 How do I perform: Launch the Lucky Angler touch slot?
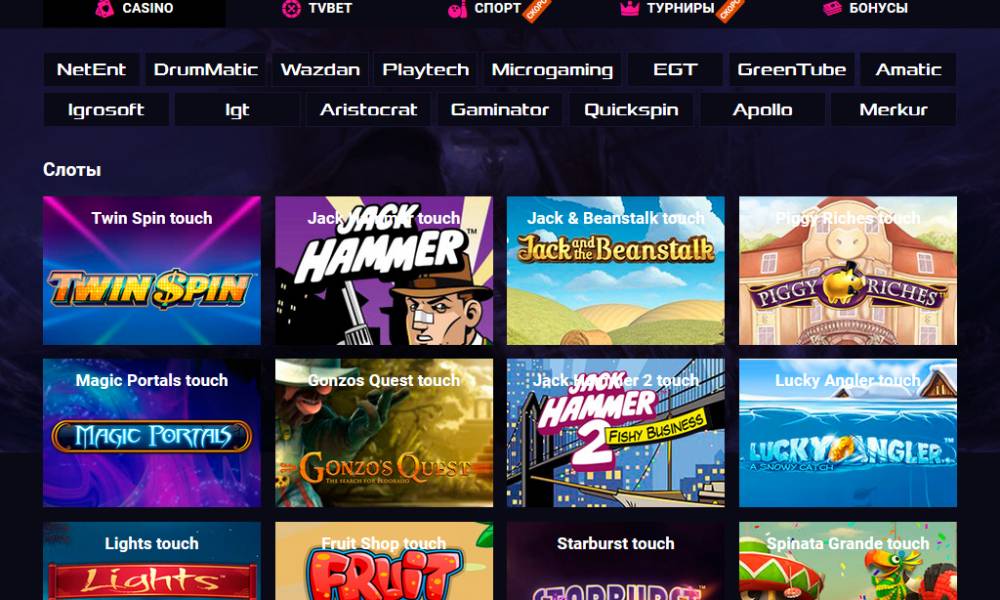pos(848,433)
